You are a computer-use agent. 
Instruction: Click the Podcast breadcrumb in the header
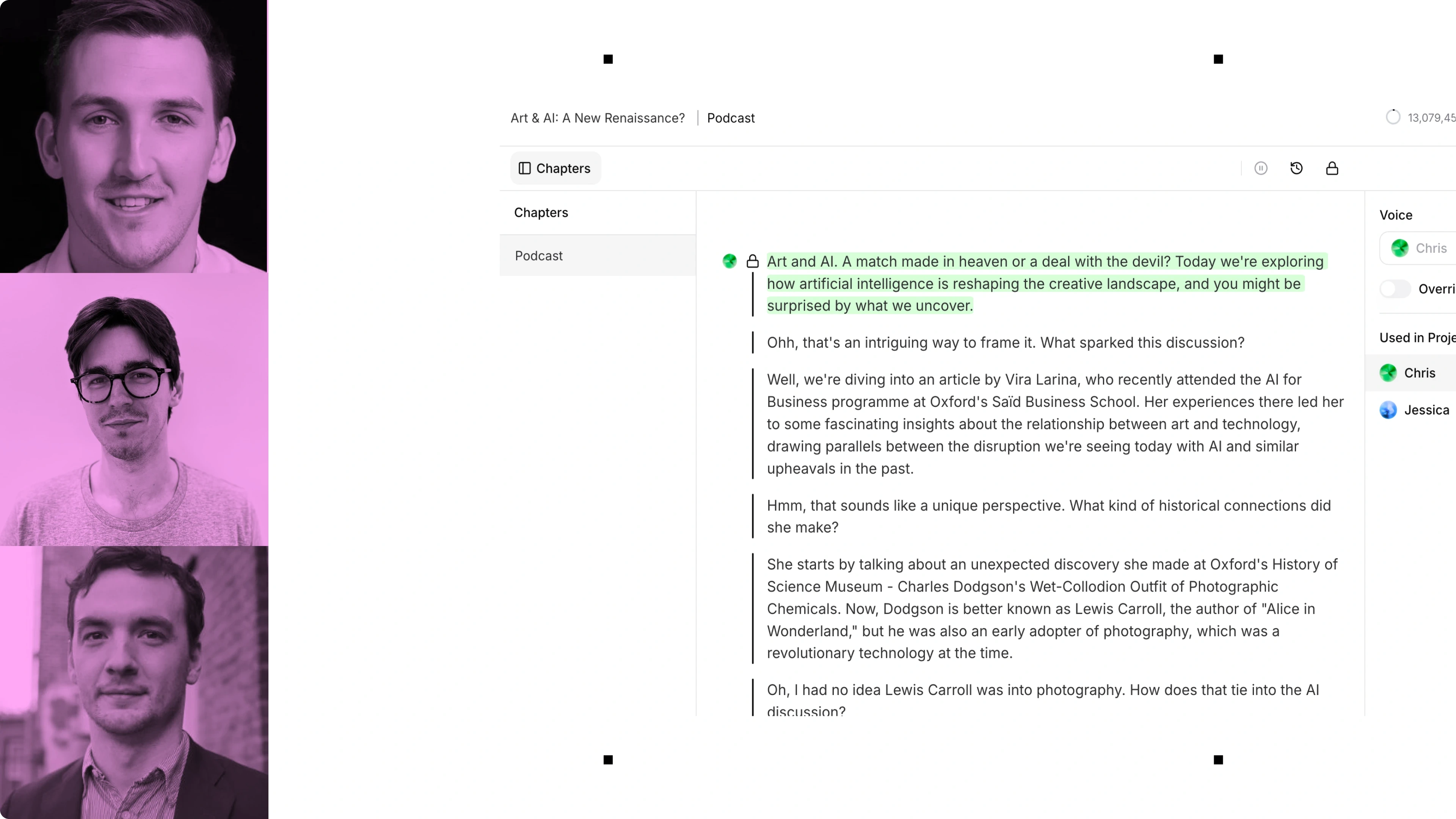[x=730, y=118]
